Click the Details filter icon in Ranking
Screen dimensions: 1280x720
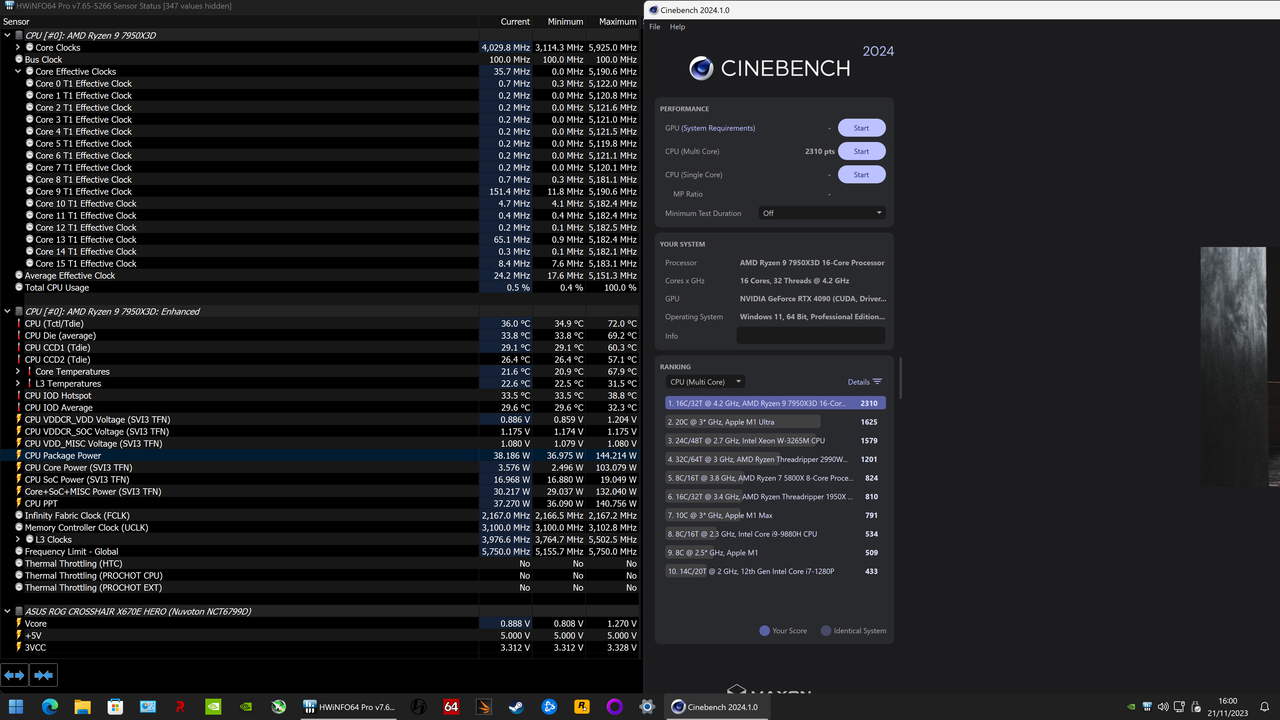point(877,382)
